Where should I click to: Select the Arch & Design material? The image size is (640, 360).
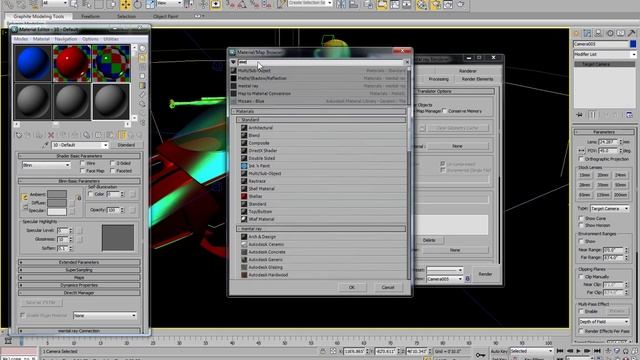pos(262,237)
